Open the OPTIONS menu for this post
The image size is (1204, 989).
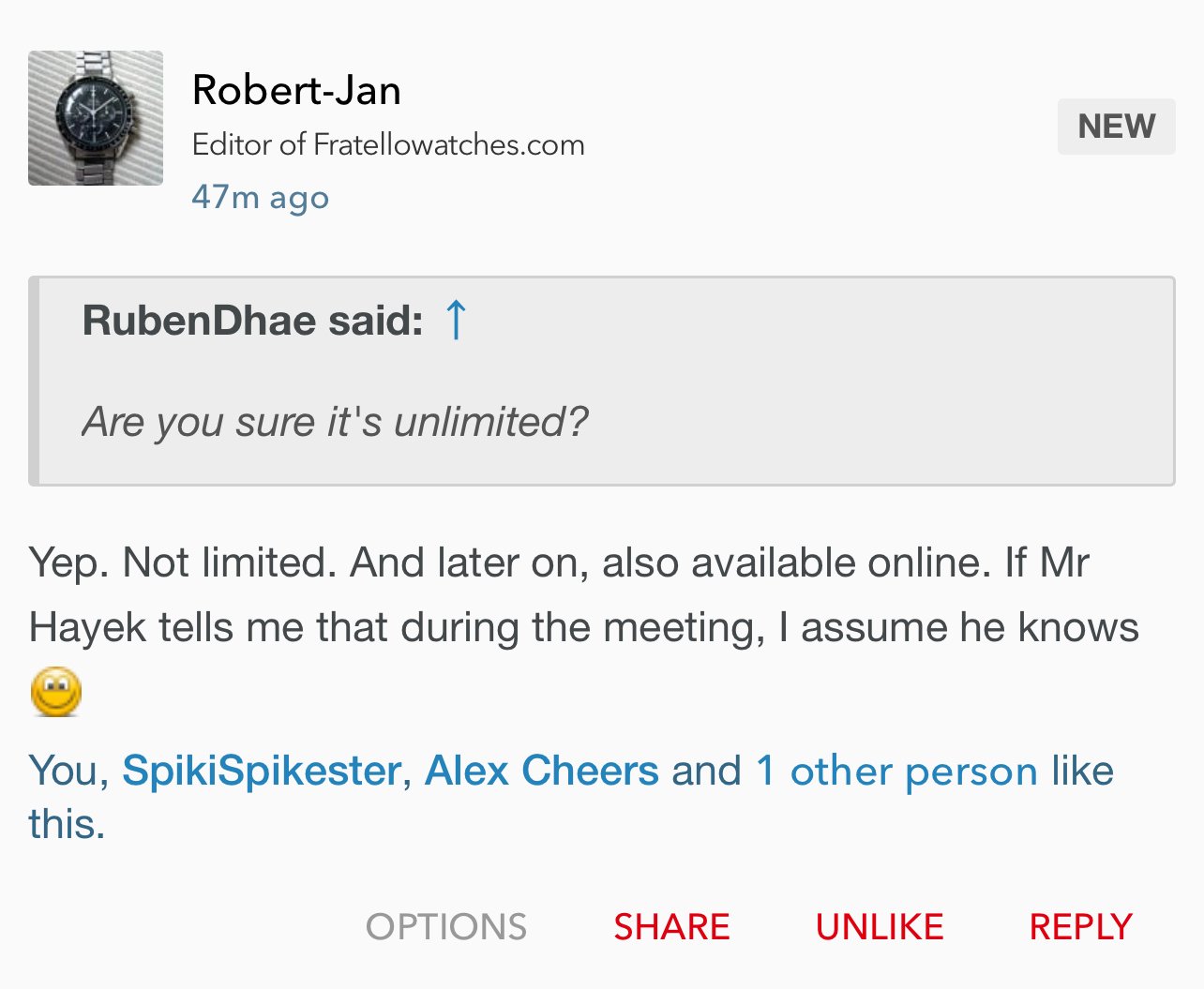446,926
